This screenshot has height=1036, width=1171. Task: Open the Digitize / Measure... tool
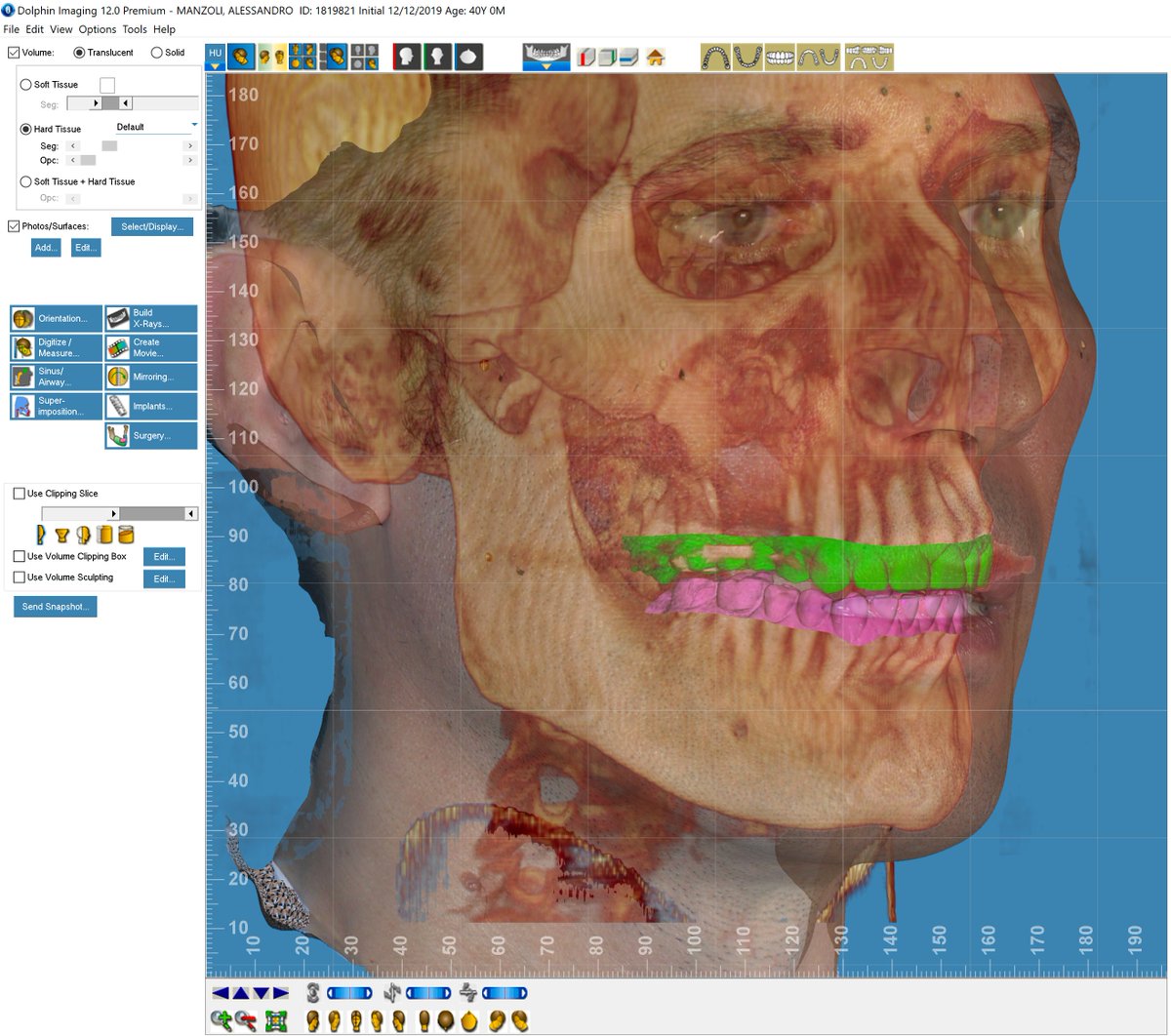click(56, 347)
